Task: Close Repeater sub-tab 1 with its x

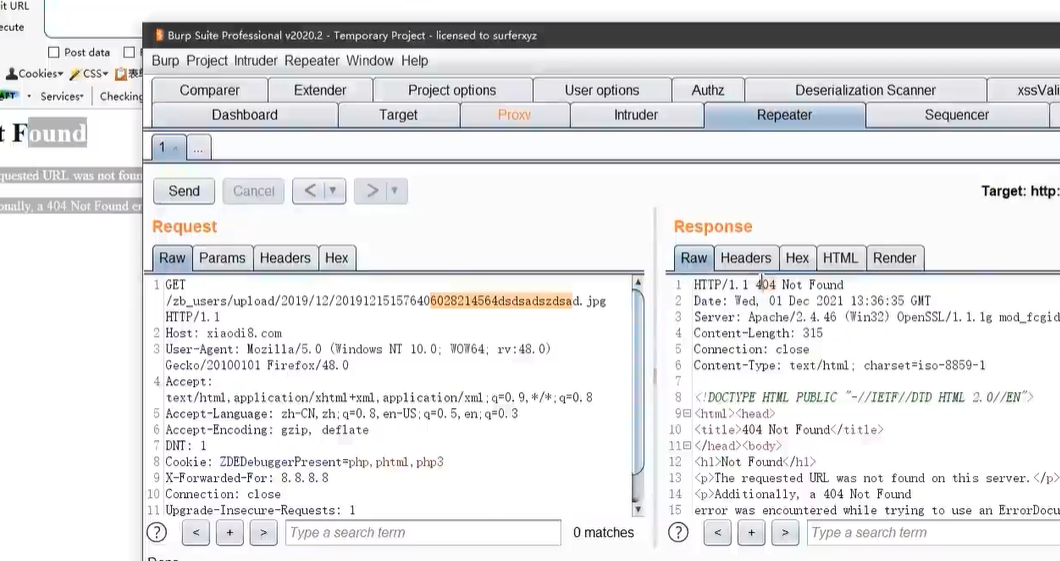Action: click(x=176, y=148)
